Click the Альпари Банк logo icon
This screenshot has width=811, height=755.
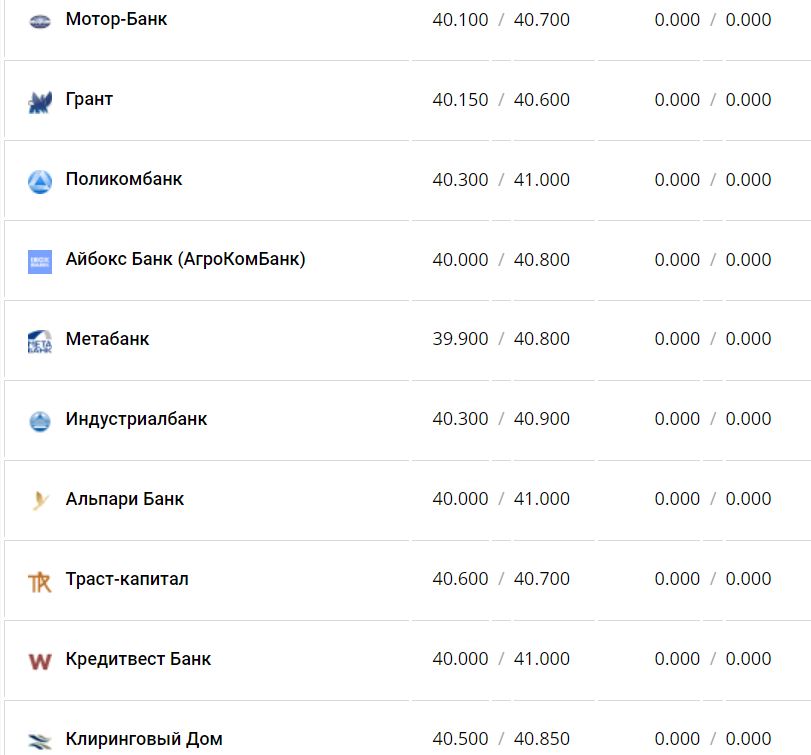39,501
